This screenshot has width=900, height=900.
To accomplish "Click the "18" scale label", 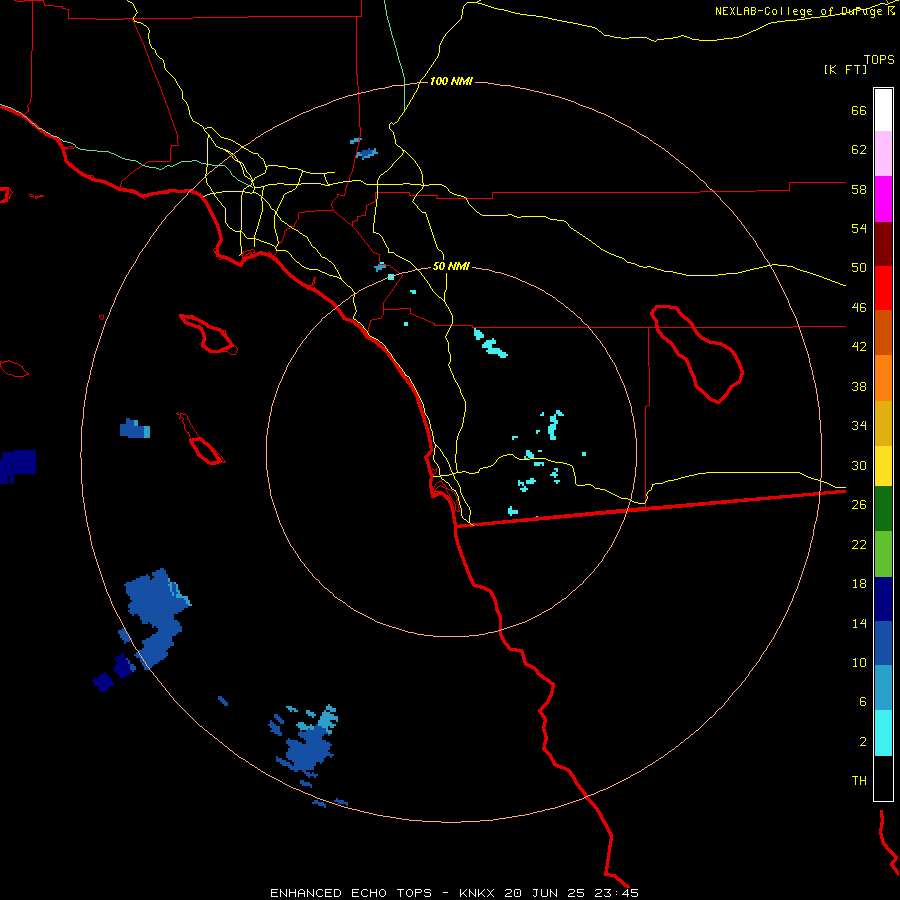I will 859,584.
